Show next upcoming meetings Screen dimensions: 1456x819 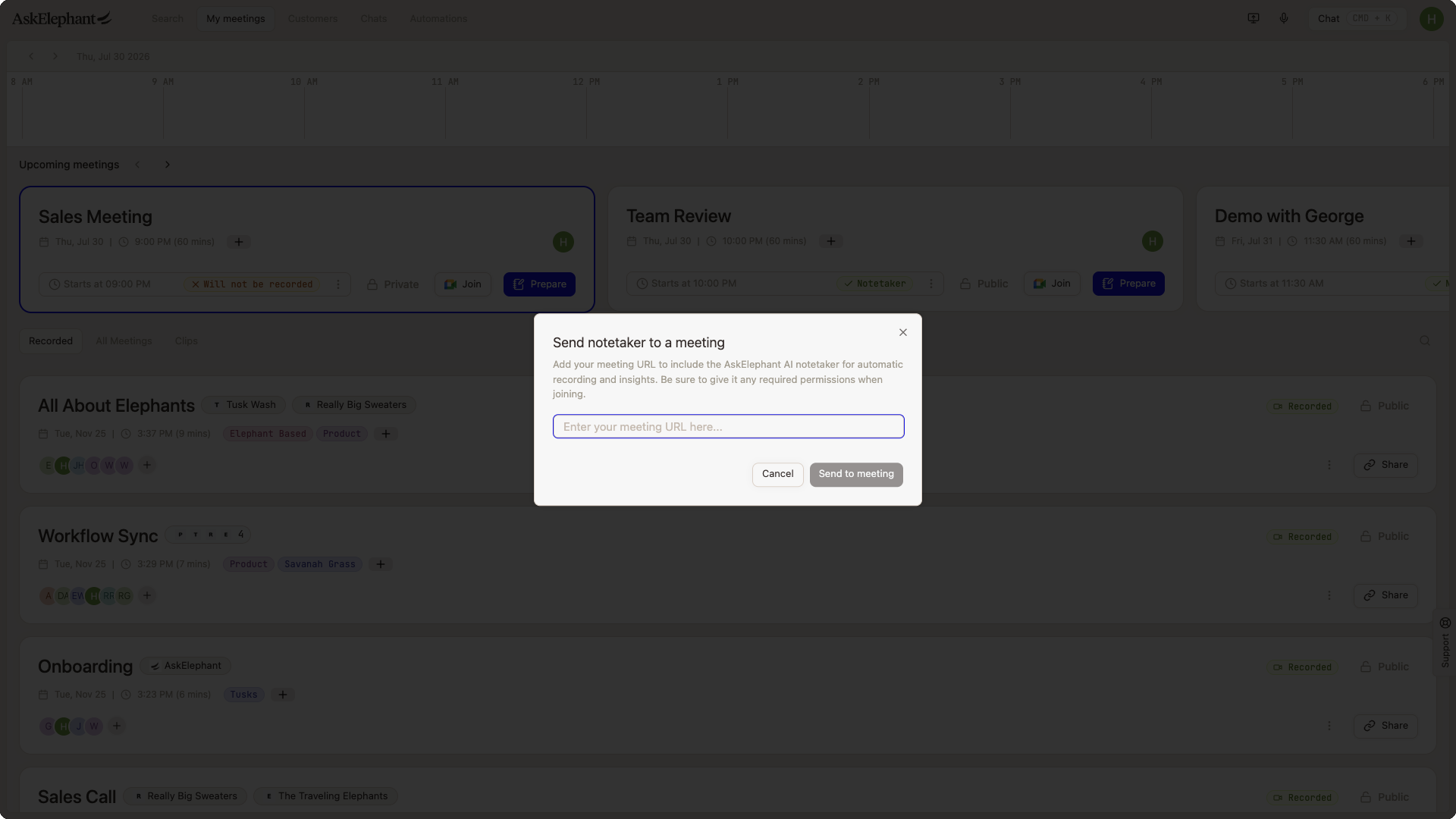pos(168,165)
